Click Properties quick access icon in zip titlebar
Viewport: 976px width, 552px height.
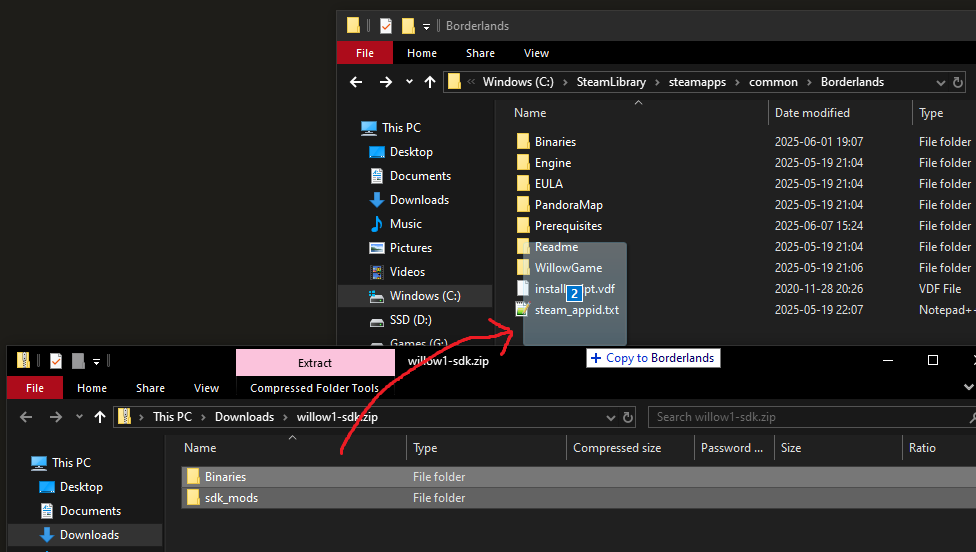point(56,361)
